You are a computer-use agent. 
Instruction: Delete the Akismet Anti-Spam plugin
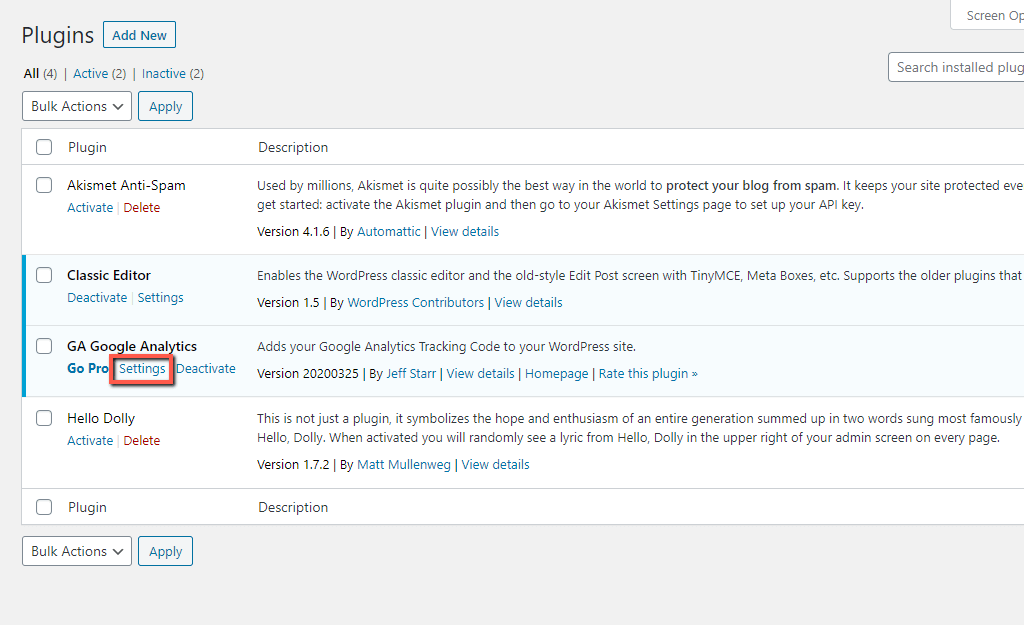tap(142, 208)
